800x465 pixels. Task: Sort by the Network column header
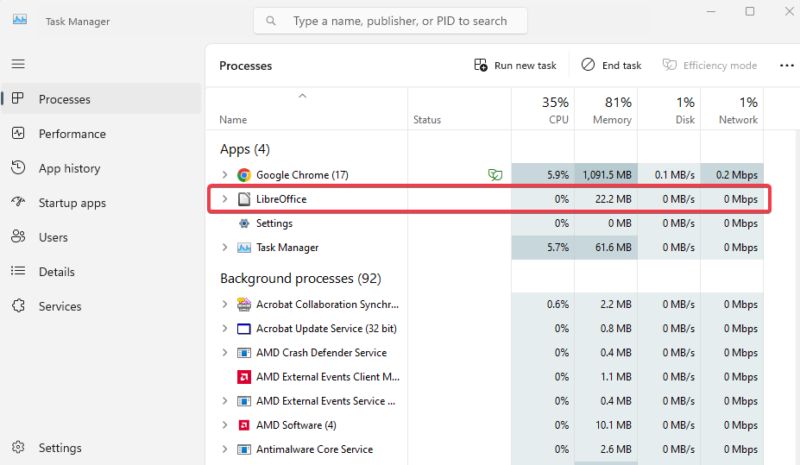coord(732,109)
